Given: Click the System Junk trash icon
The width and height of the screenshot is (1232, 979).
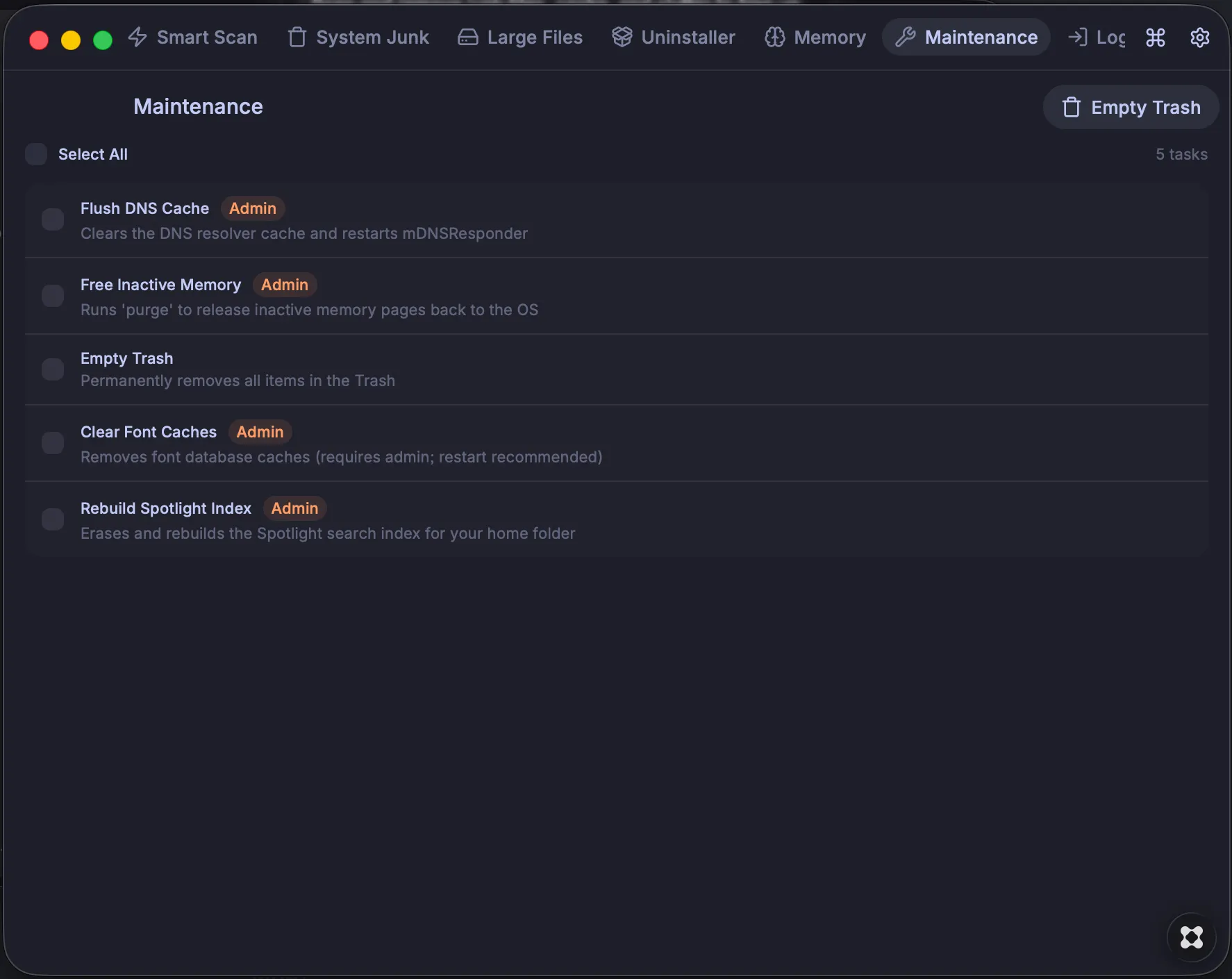Looking at the screenshot, I should 297,37.
